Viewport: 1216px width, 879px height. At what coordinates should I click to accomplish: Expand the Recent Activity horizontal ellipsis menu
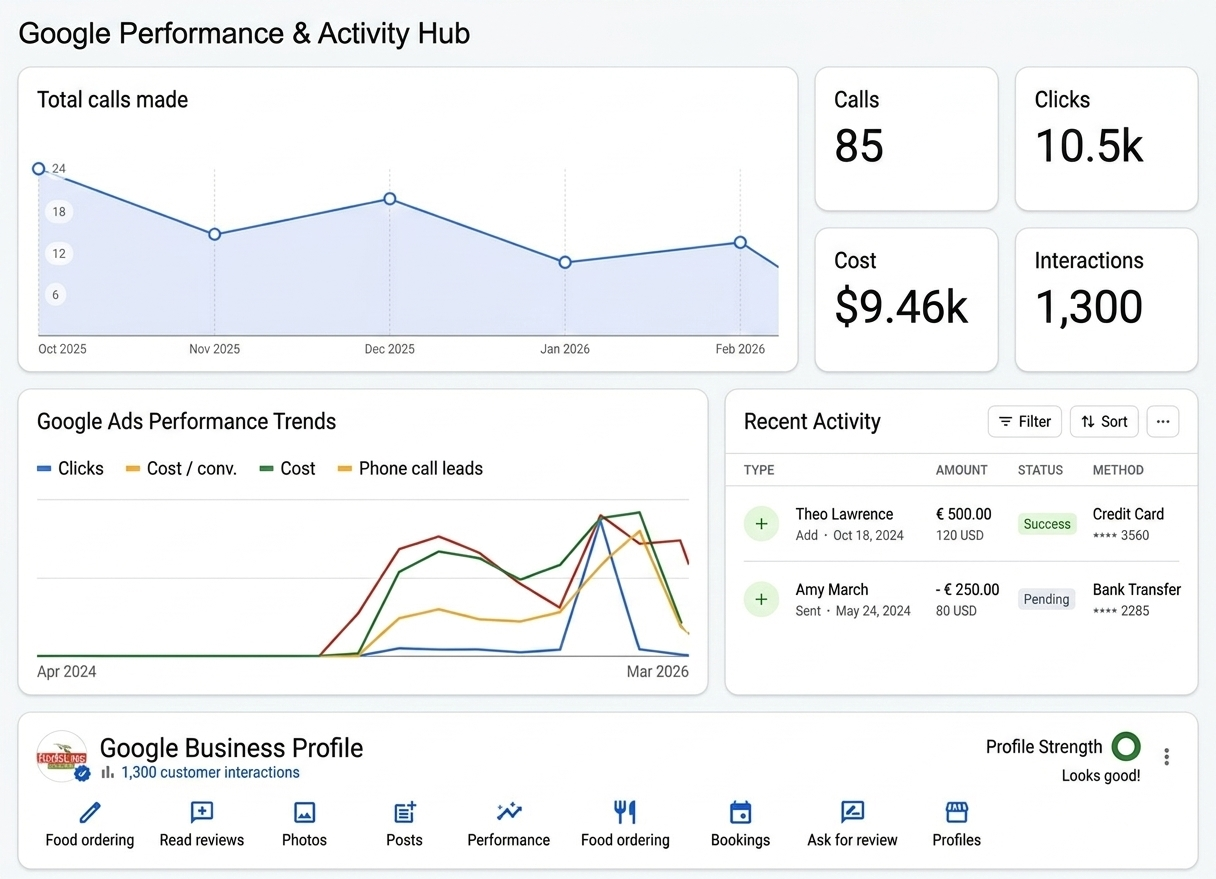1162,422
